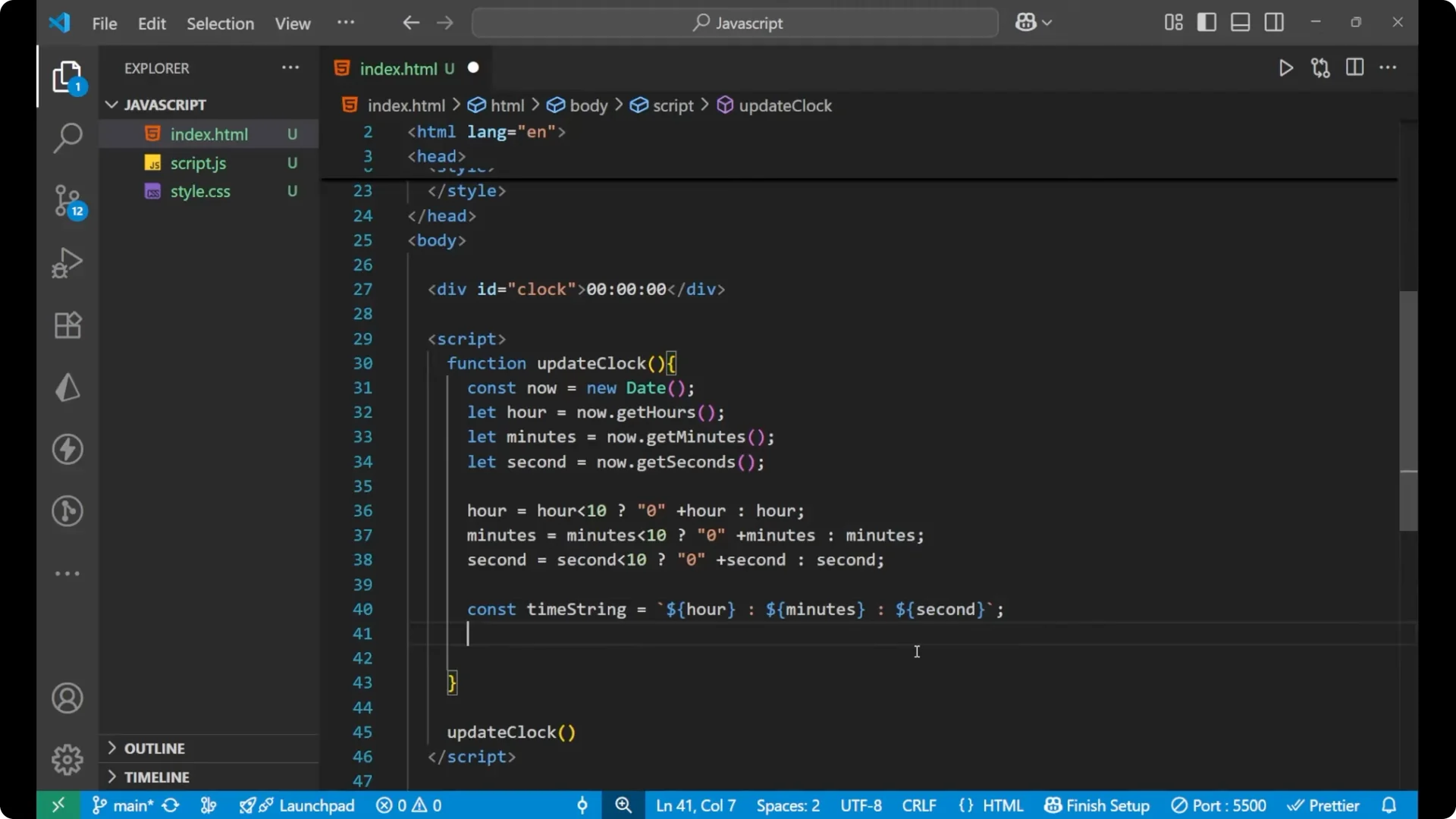
Task: Open the Manage settings gear
Action: click(x=67, y=759)
